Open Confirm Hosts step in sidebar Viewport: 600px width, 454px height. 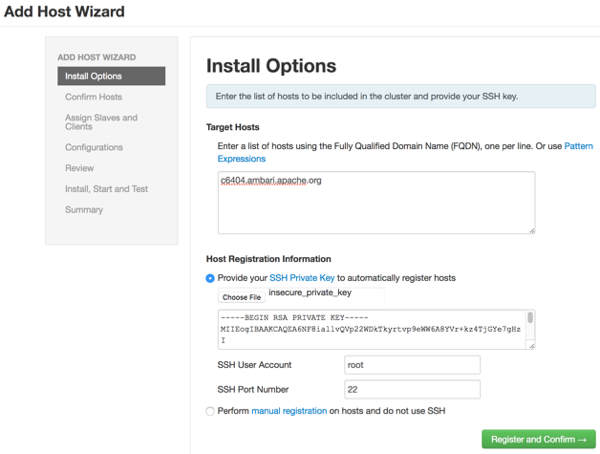(x=94, y=97)
